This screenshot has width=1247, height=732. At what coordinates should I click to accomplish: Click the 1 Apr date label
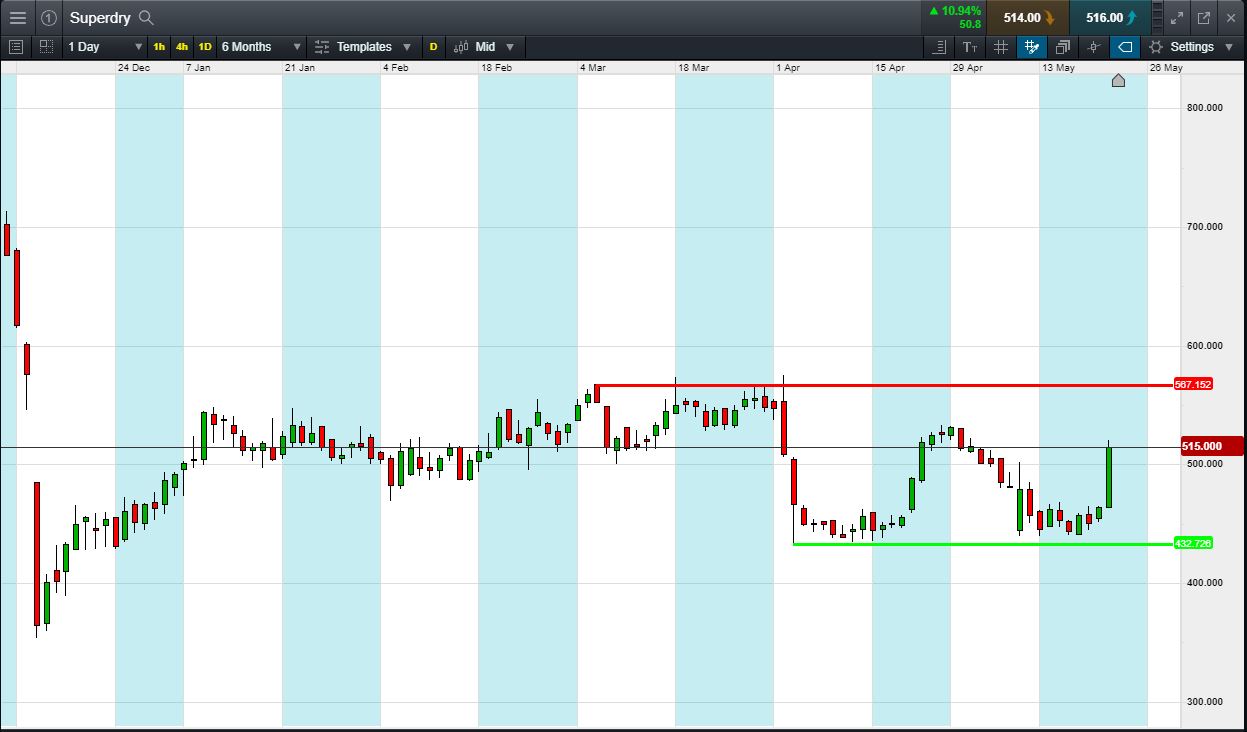tap(789, 67)
